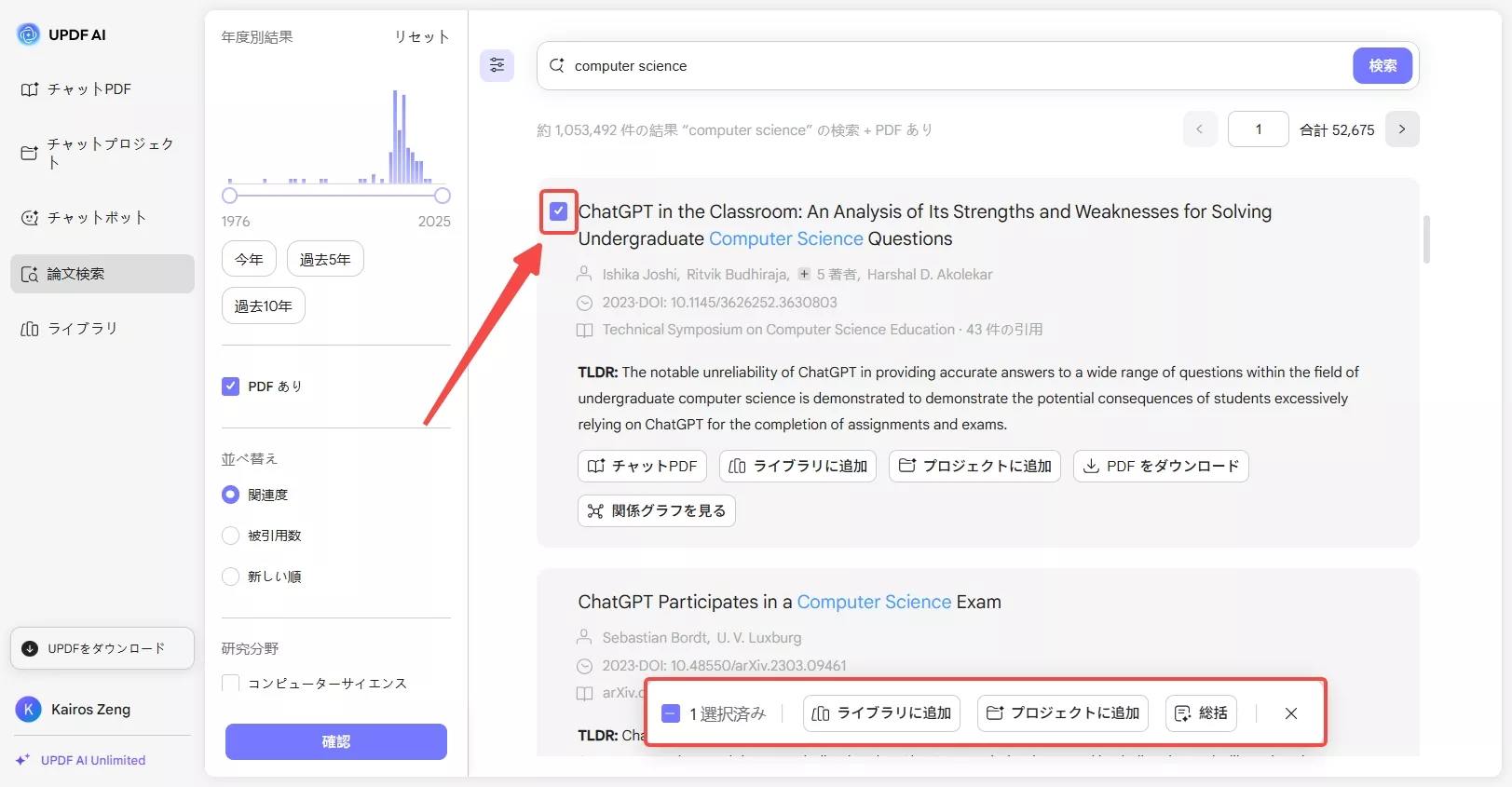The width and height of the screenshot is (1512, 787).
Task: Open the チャットプロジェクト sidebar item
Action: [102, 153]
